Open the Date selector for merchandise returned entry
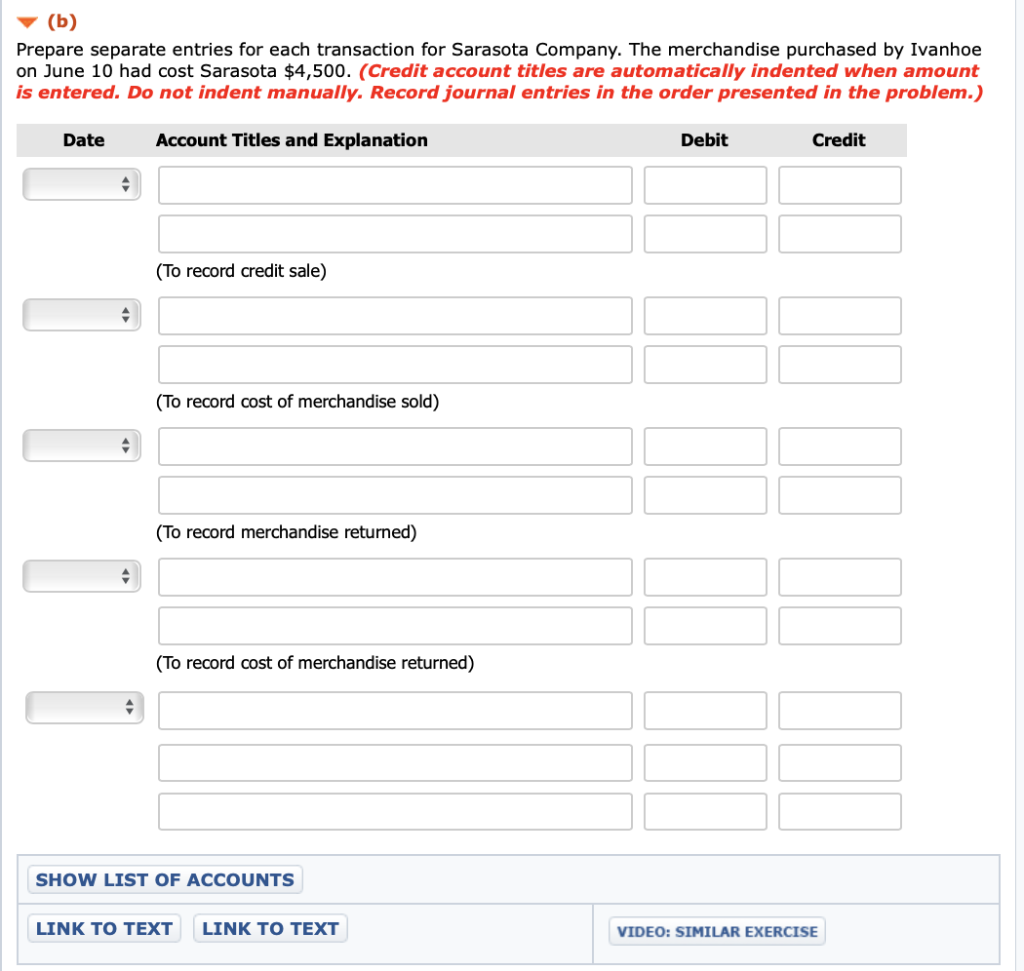This screenshot has width=1024, height=971. 81,446
